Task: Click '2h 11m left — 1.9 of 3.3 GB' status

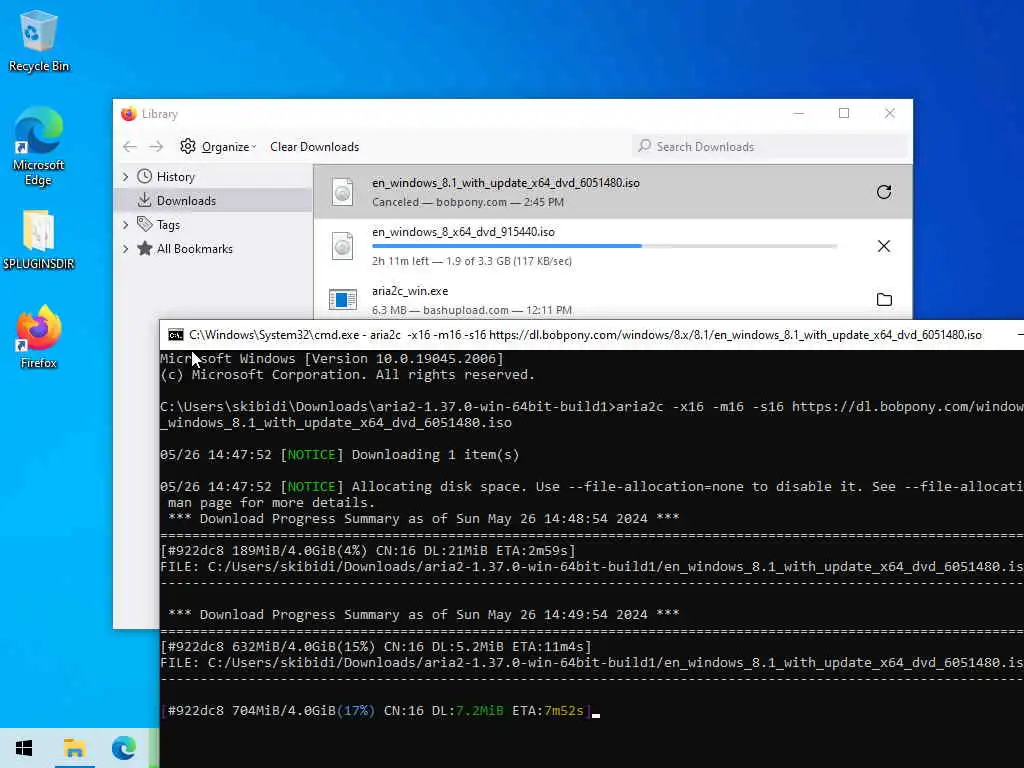Action: [472, 261]
